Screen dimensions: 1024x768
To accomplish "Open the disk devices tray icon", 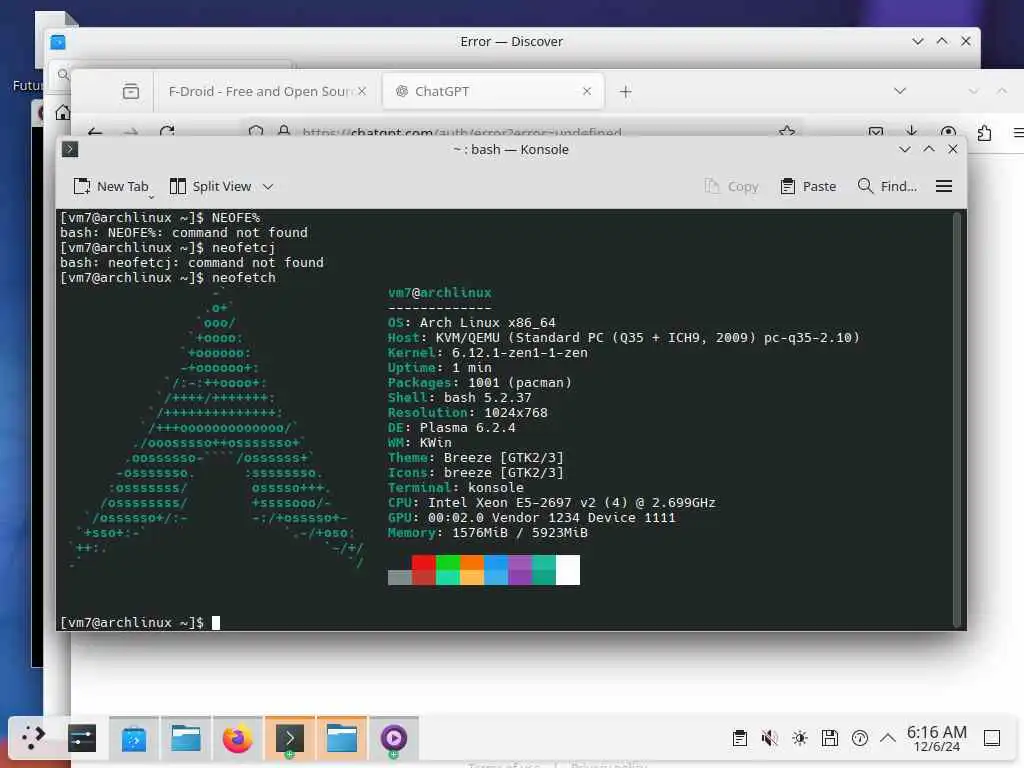I will pyautogui.click(x=830, y=738).
